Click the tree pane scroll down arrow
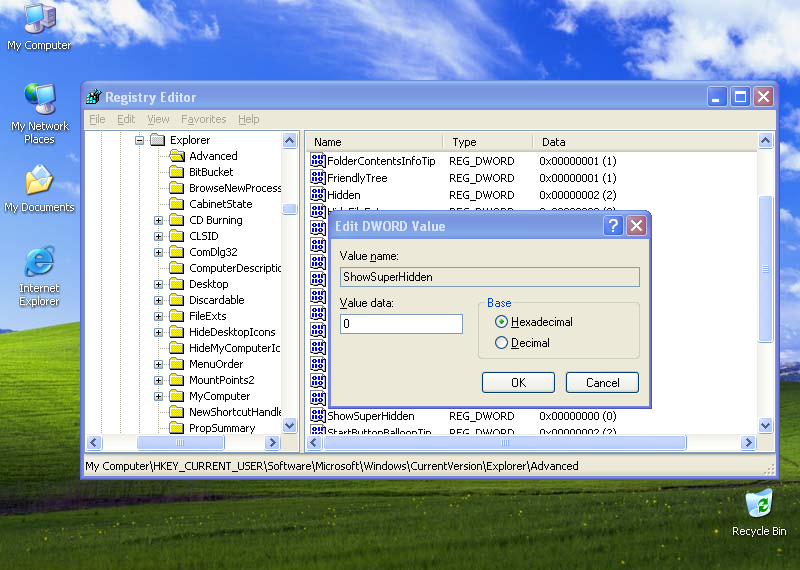The image size is (800, 570). (289, 425)
